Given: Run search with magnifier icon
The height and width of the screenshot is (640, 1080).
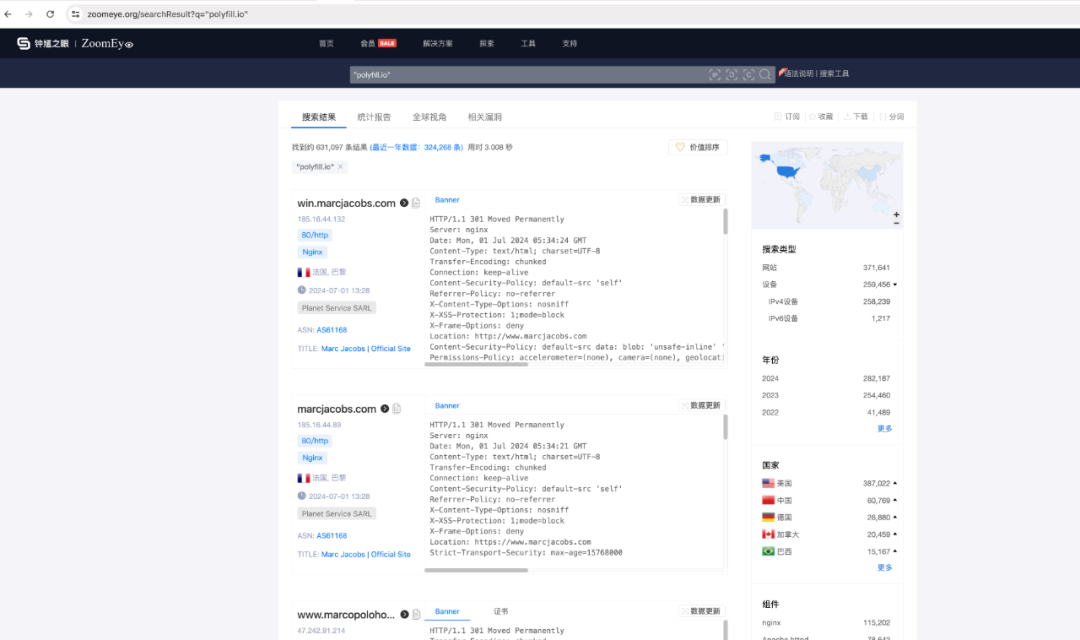Looking at the screenshot, I should (x=765, y=74).
